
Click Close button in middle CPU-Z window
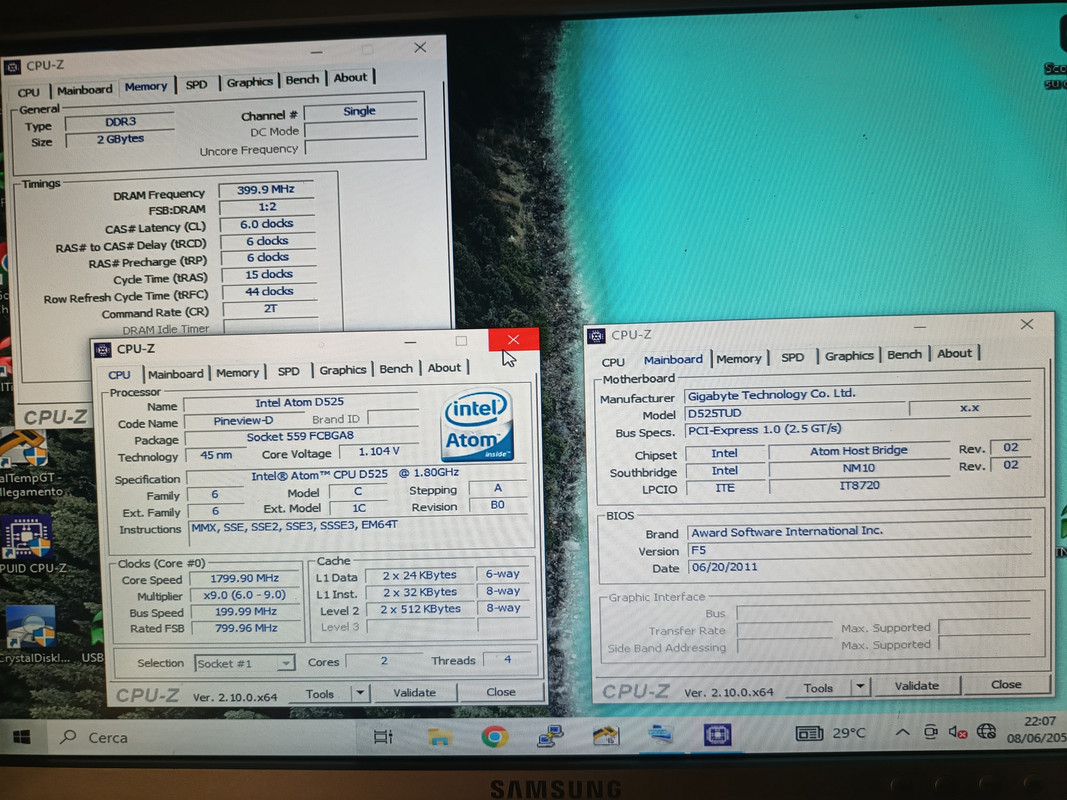pyautogui.click(x=501, y=691)
